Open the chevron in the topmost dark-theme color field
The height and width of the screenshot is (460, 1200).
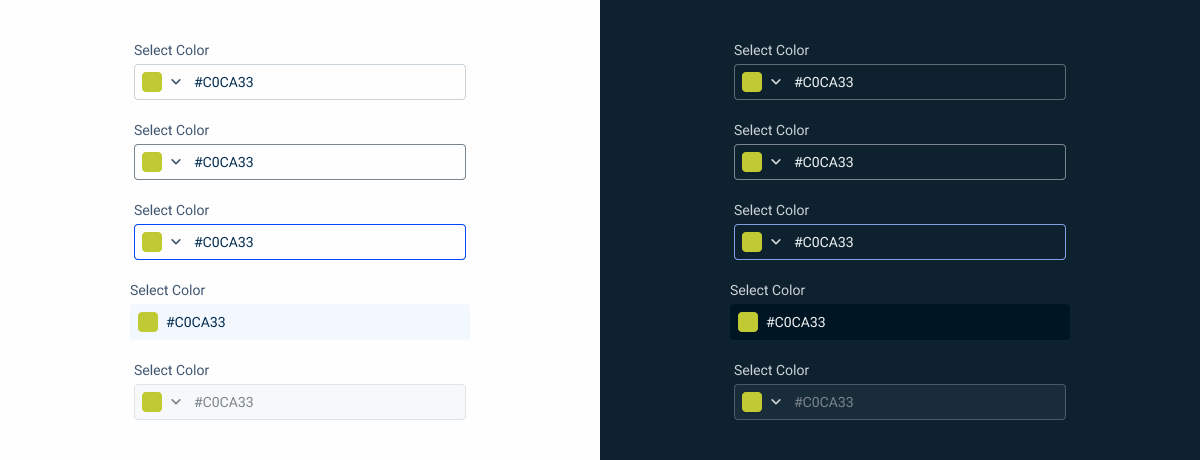tap(776, 82)
